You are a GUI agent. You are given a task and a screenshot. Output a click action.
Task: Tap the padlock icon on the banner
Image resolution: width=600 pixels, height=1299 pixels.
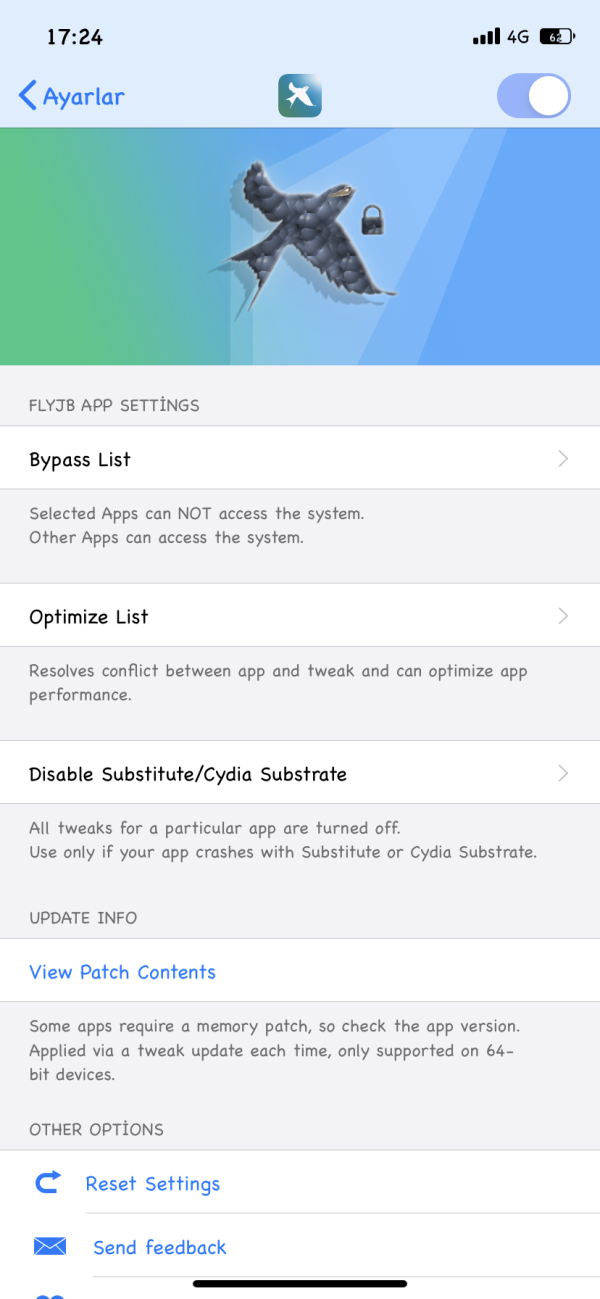point(373,219)
